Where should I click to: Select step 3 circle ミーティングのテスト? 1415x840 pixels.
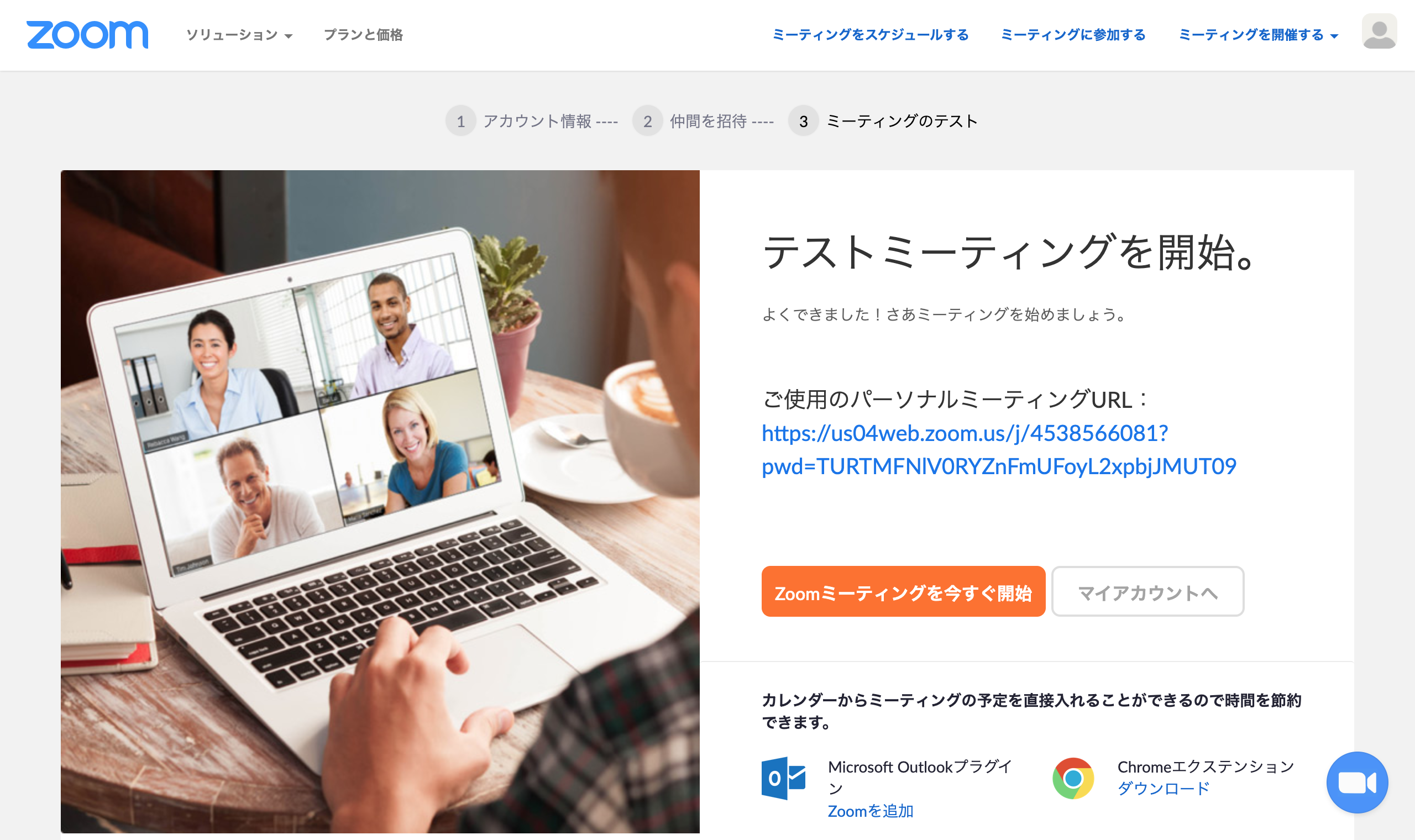[803, 121]
